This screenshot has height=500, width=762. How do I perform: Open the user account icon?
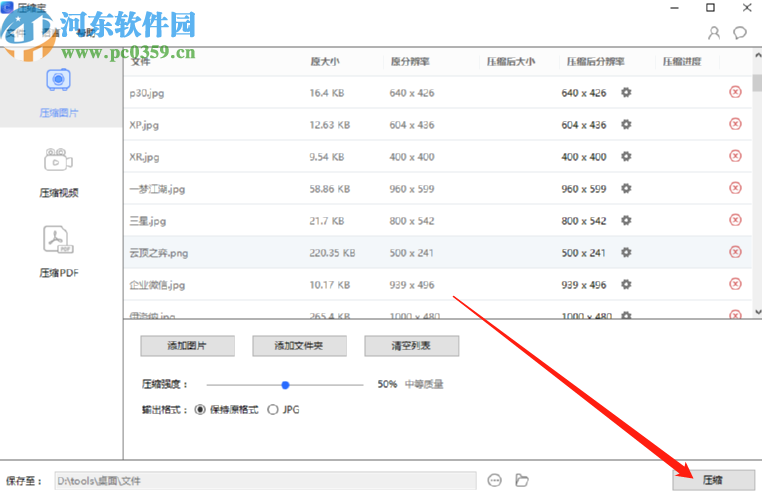pyautogui.click(x=714, y=33)
